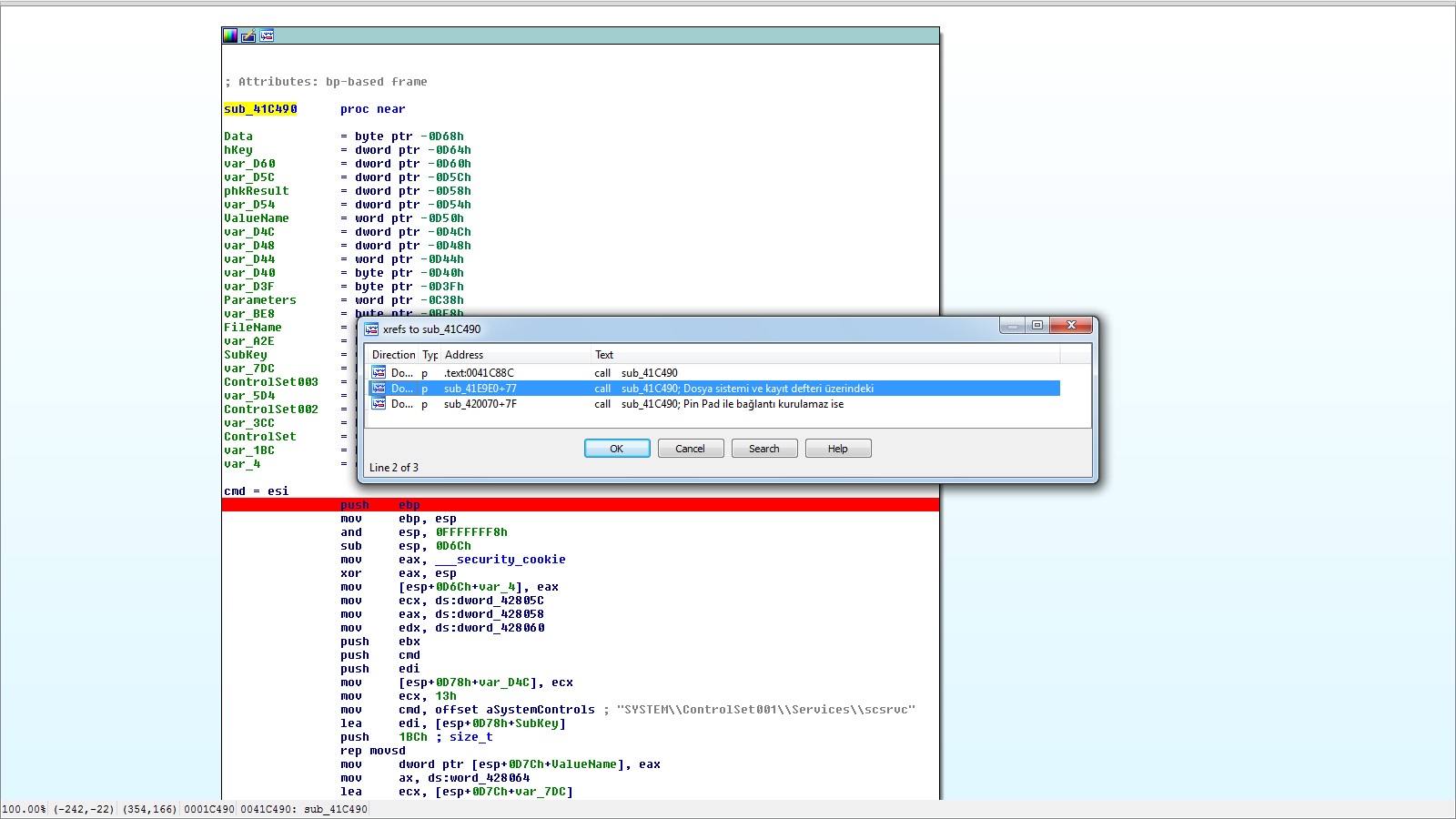Click the icon of the .text:0041C88C xref row
1456x819 pixels.
(379, 373)
